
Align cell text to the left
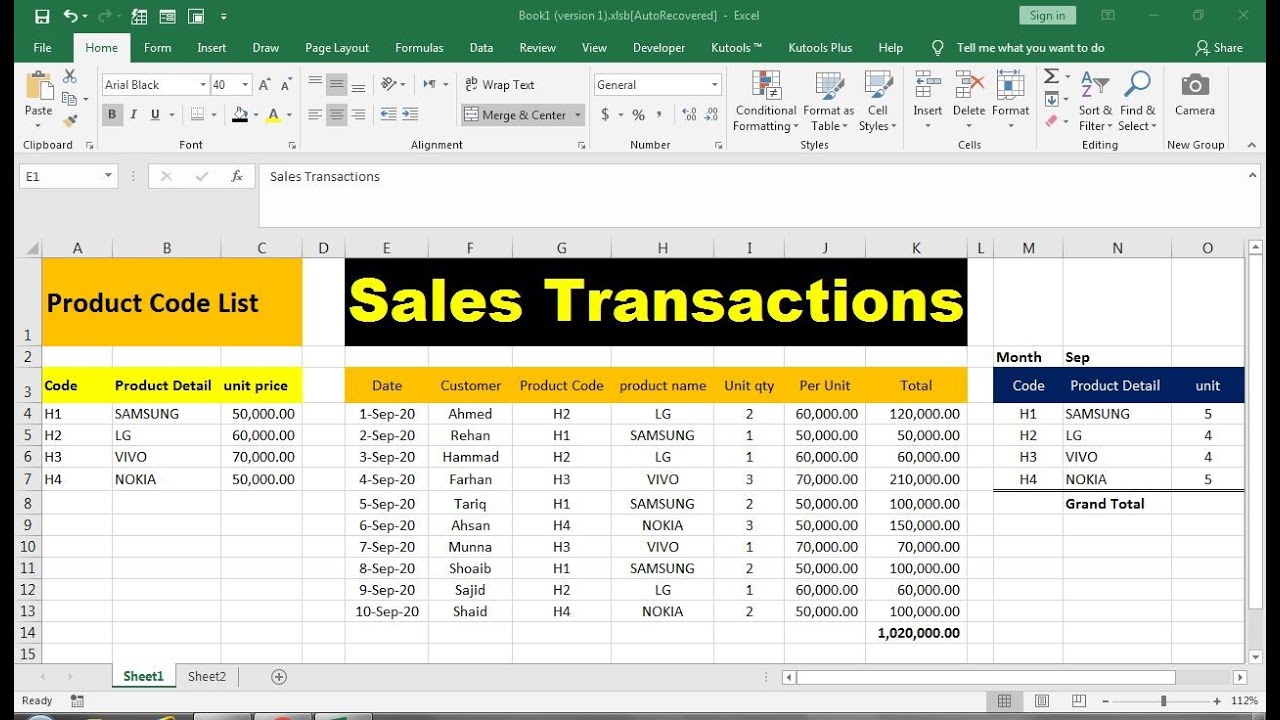pos(315,115)
